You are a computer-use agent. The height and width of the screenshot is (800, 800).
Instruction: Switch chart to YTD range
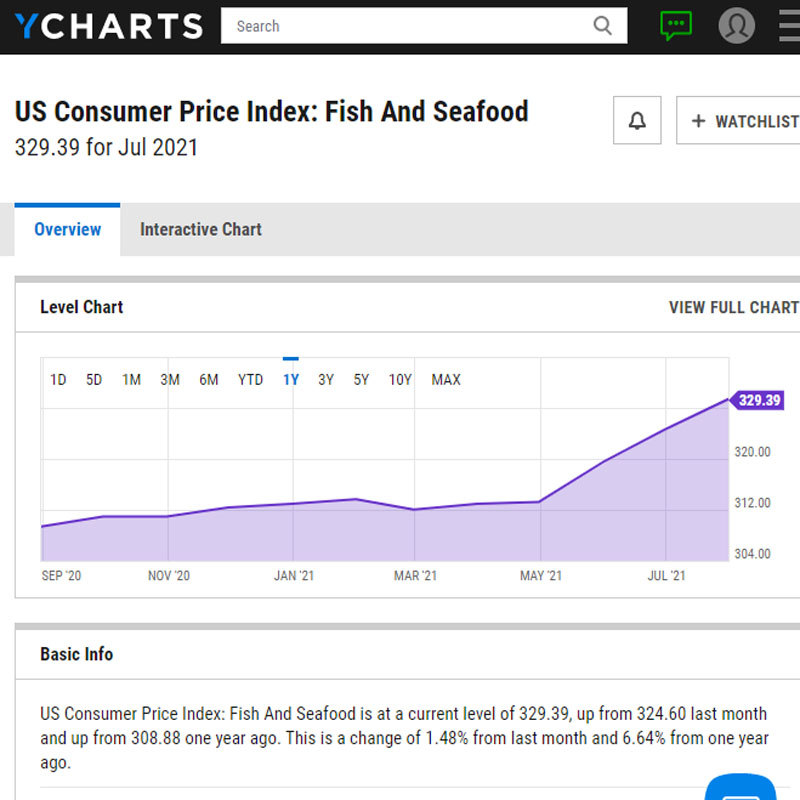pyautogui.click(x=250, y=379)
